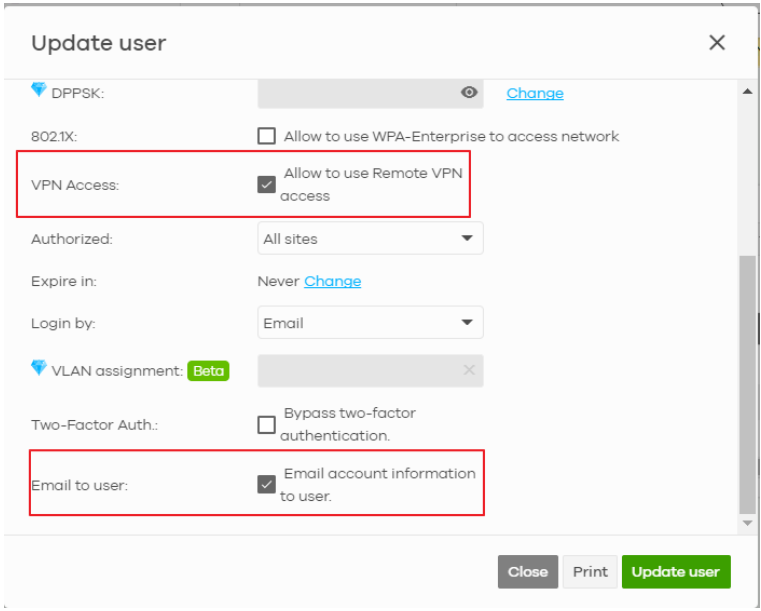
Task: Show DPPSK password with eye icon
Action: (x=468, y=93)
